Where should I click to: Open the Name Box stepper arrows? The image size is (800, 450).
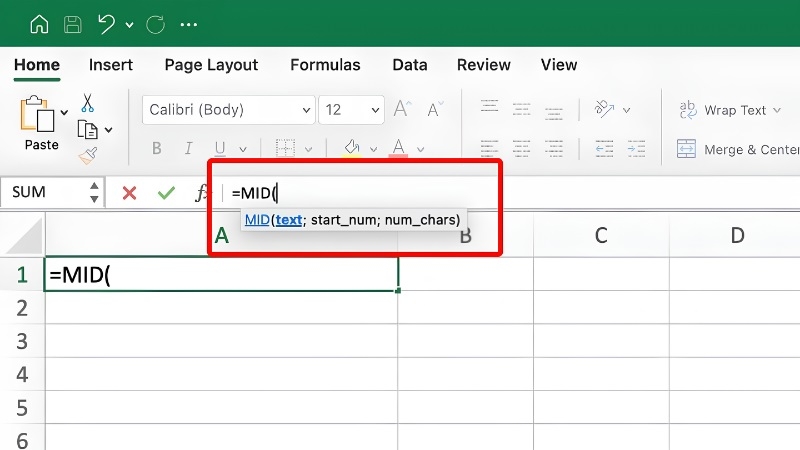pos(94,192)
